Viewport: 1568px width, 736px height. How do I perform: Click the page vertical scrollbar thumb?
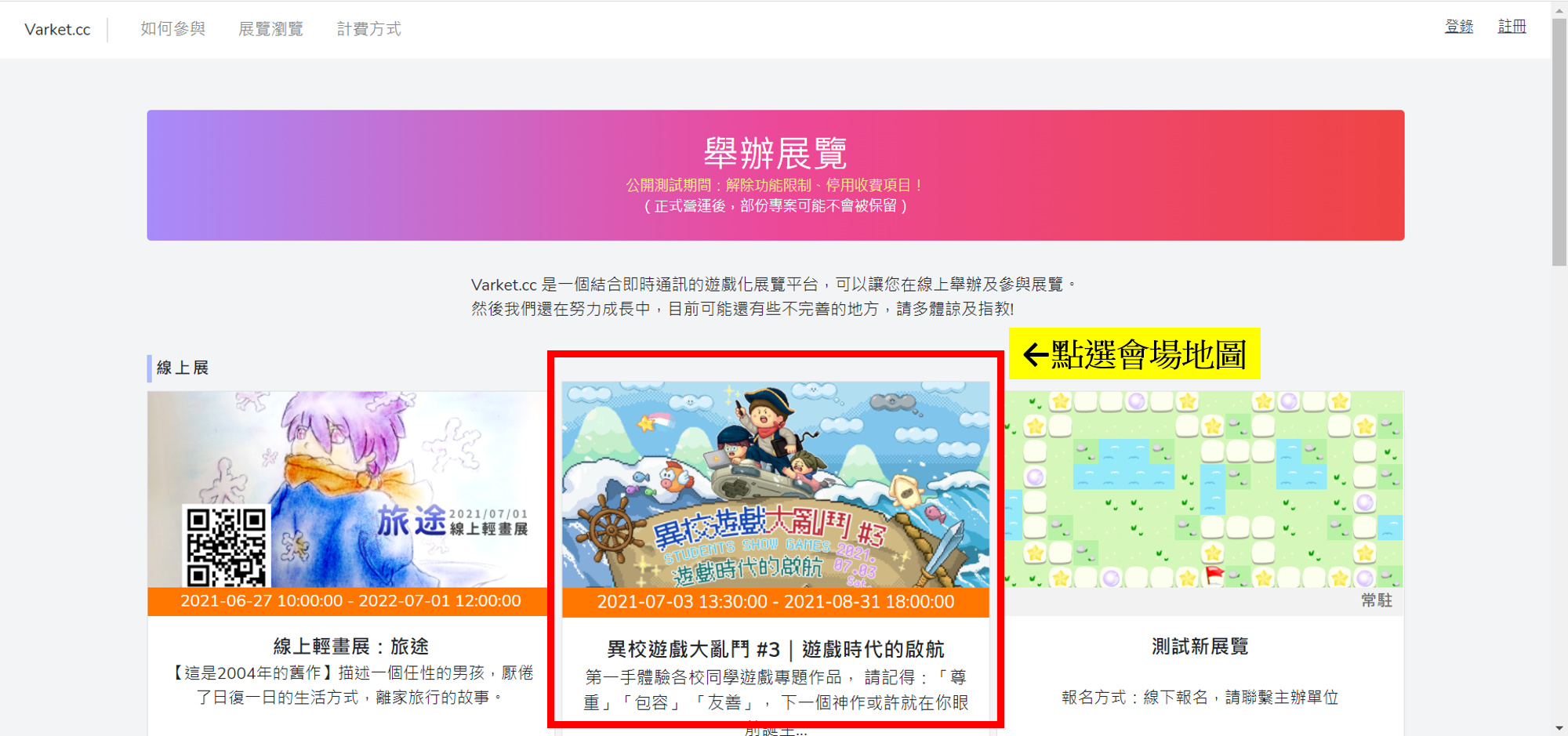[1559, 141]
